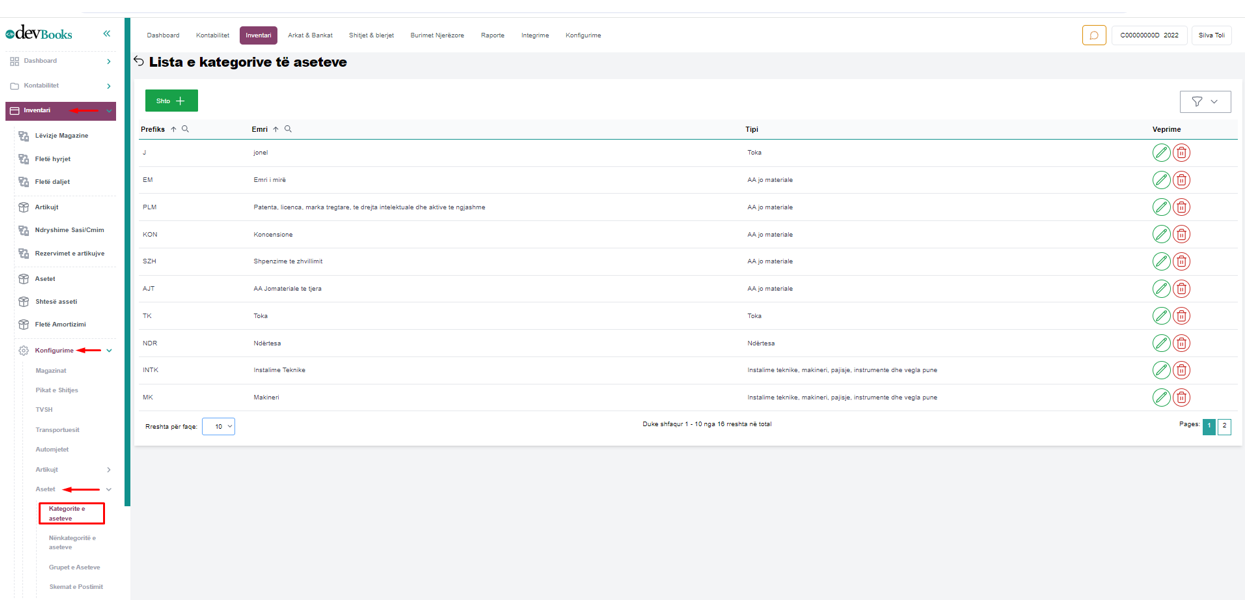The image size is (1248, 600).
Task: Open the rows per page dropdown
Action: click(218, 426)
